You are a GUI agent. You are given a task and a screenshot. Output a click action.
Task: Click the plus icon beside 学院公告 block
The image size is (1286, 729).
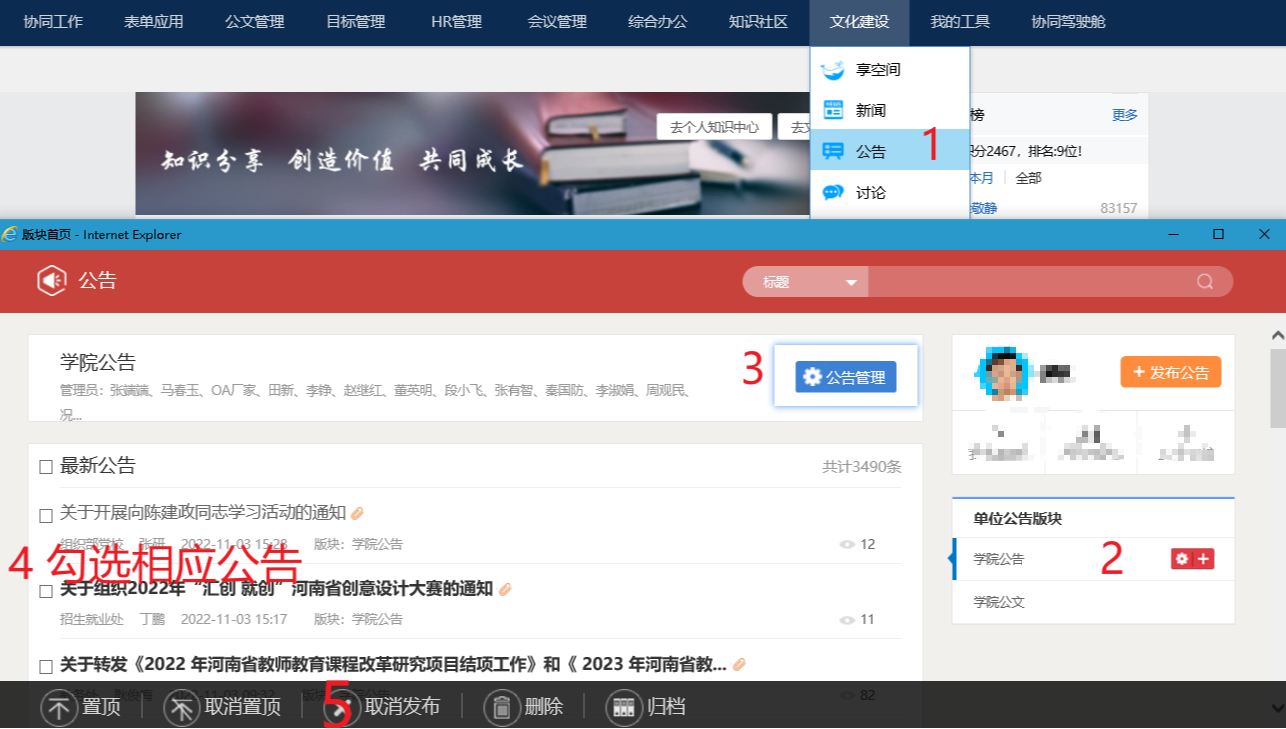[x=1203, y=559]
